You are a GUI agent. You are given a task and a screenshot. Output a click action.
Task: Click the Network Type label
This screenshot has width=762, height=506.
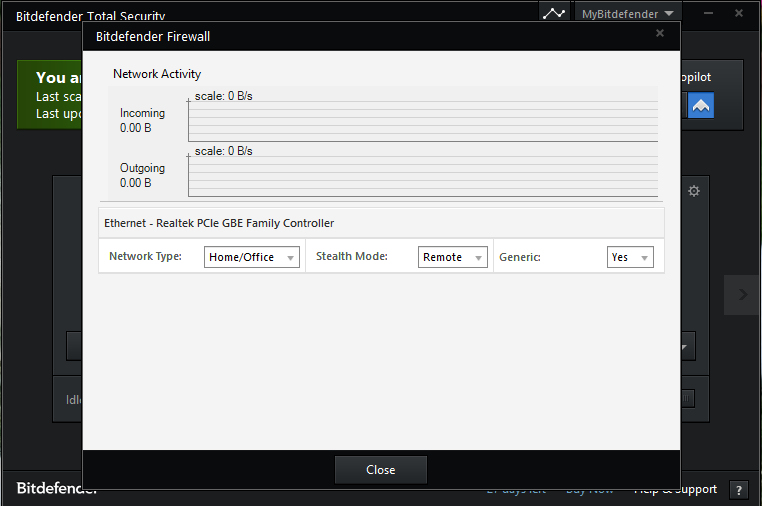[145, 256]
